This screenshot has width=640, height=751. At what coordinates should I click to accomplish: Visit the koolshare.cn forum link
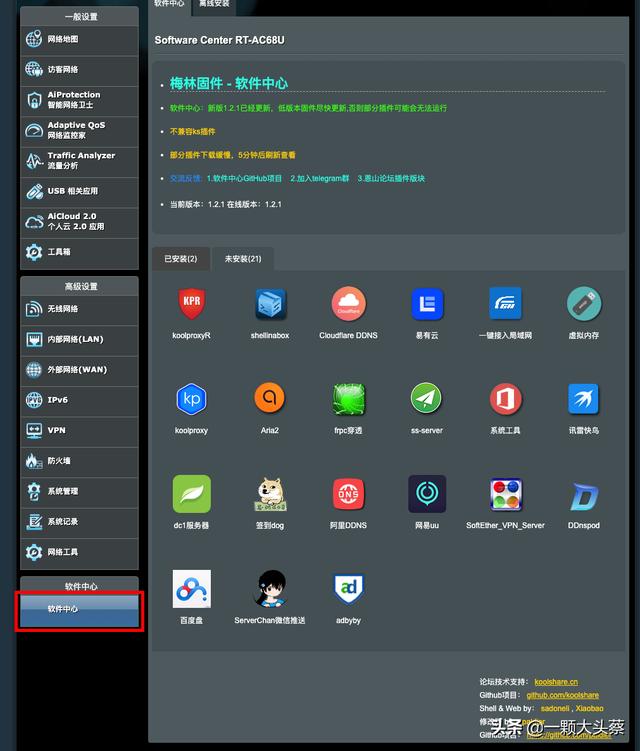556,682
